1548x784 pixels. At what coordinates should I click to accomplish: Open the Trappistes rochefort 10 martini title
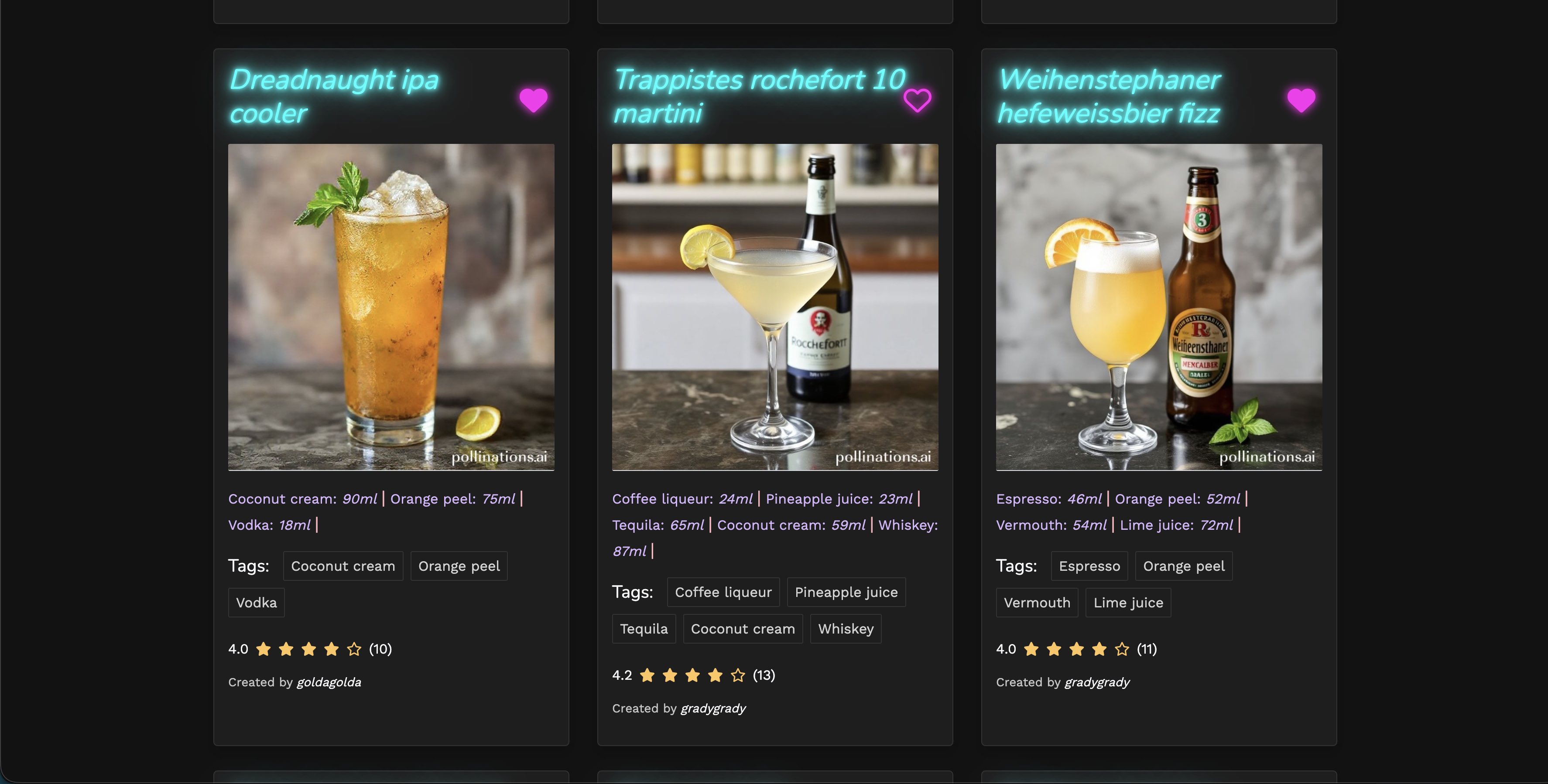[x=759, y=96]
